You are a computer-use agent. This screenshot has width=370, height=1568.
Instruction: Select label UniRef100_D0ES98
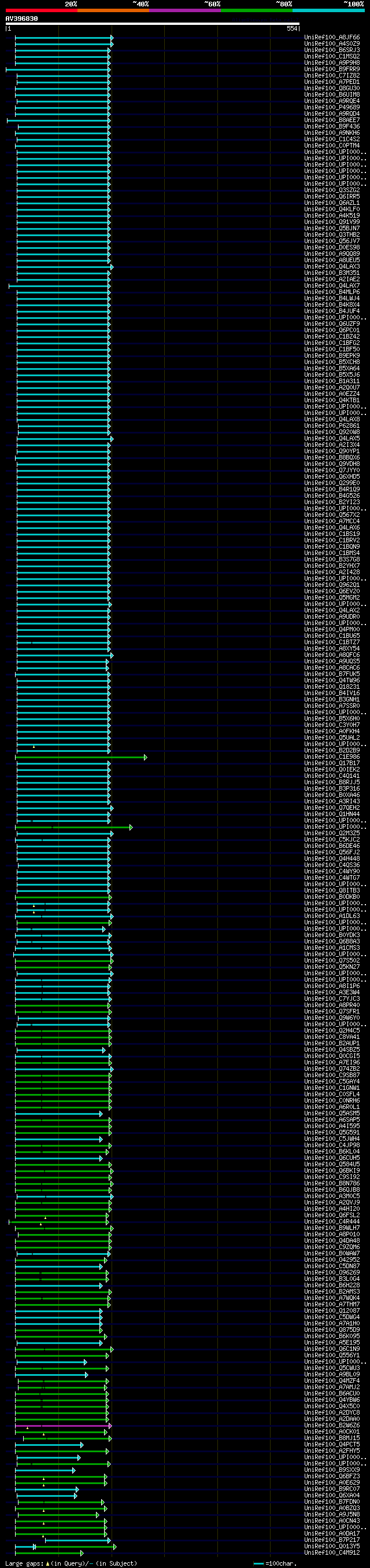(x=332, y=248)
